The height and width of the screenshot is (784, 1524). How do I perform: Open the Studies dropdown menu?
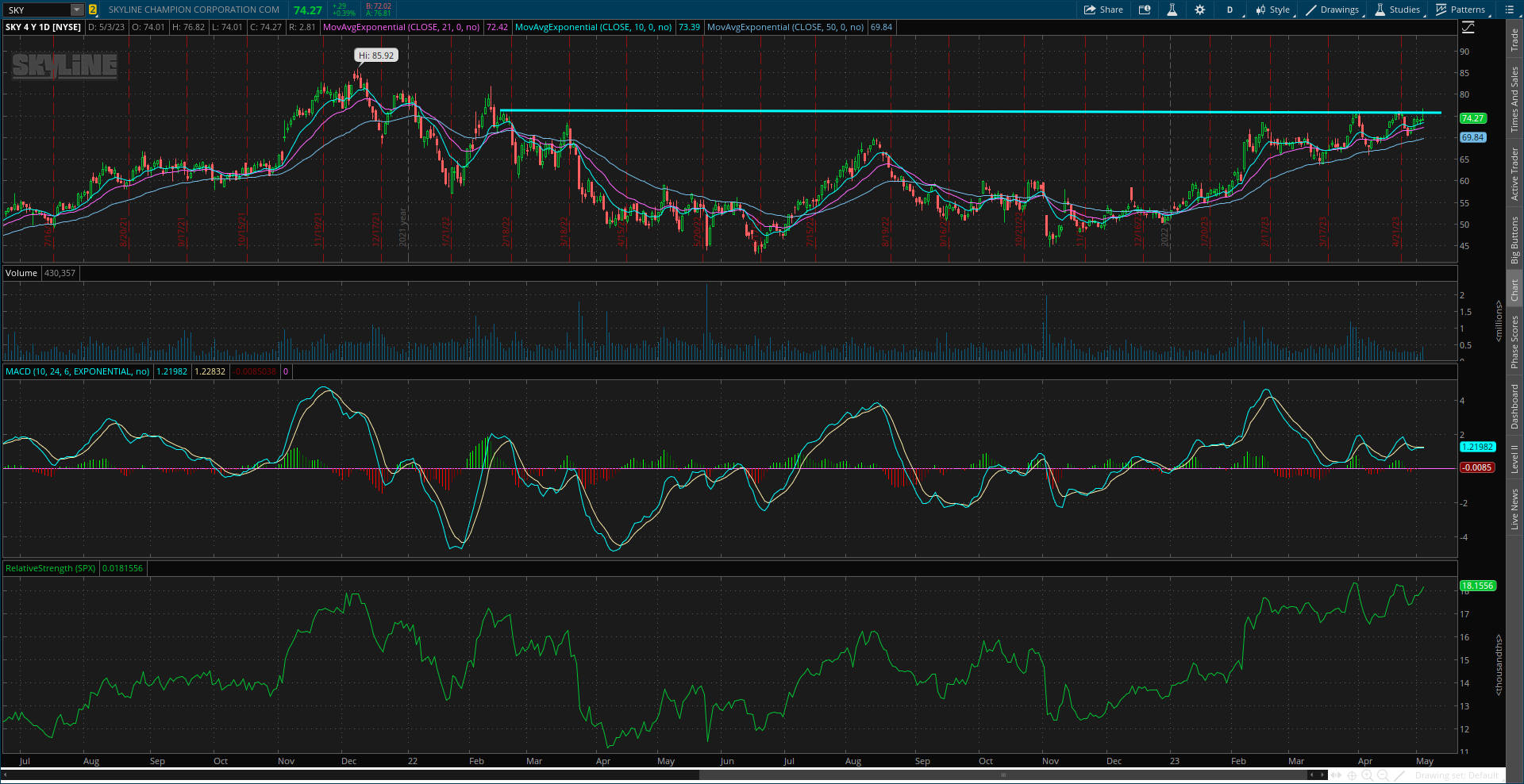coord(1398,10)
